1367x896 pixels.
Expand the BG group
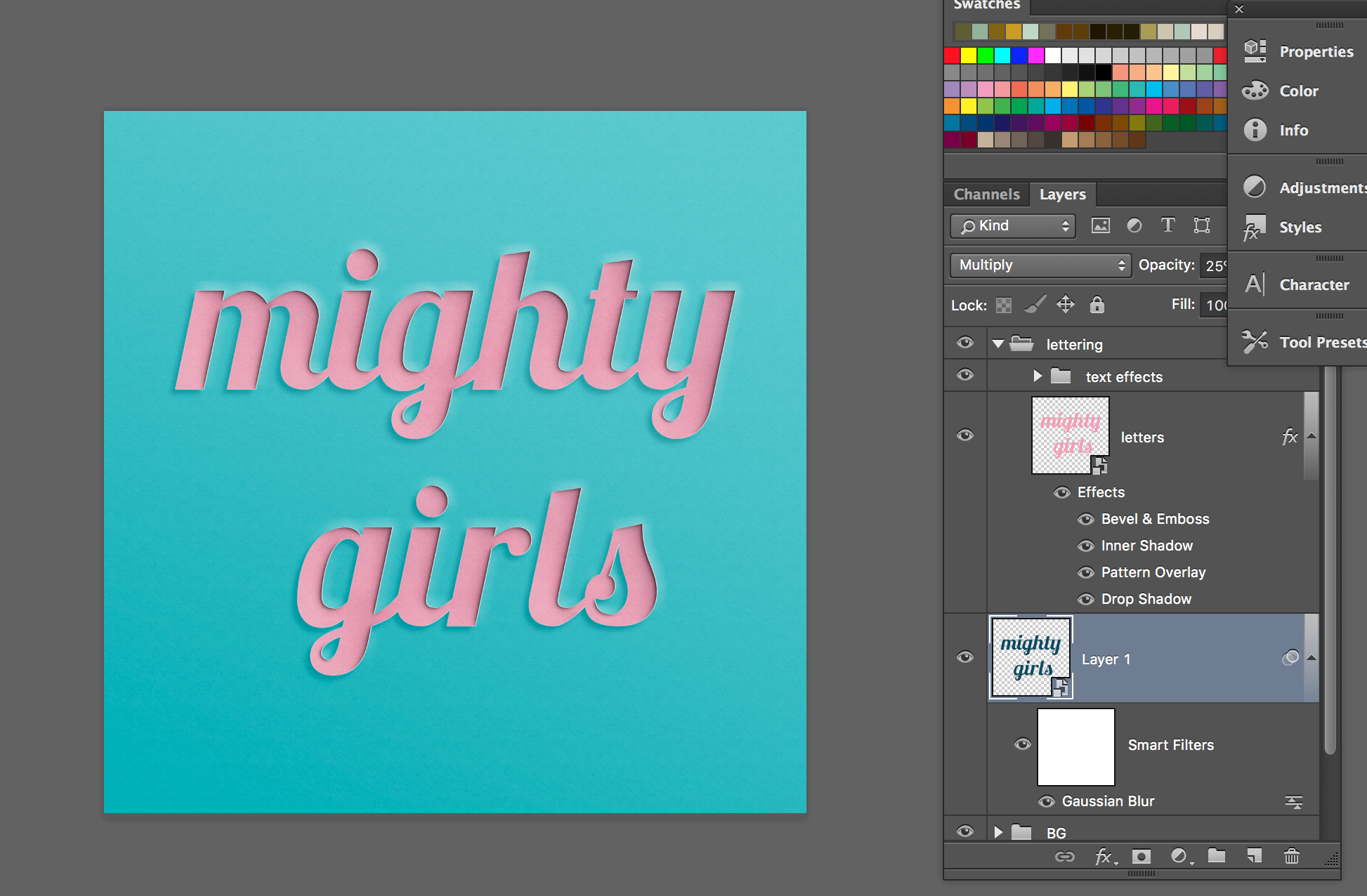click(x=998, y=832)
